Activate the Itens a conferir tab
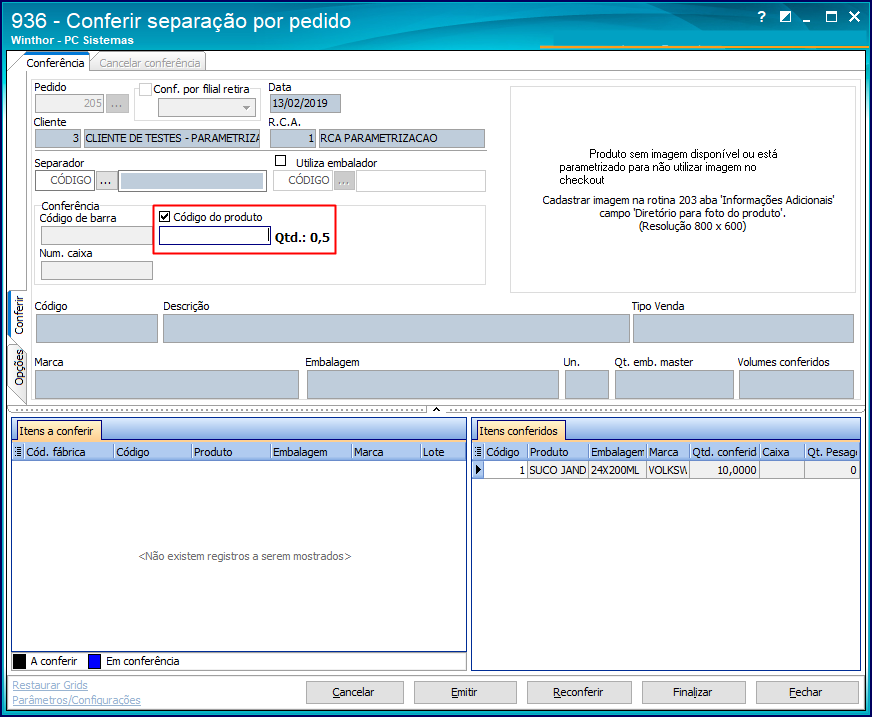The image size is (872, 717). (56, 431)
